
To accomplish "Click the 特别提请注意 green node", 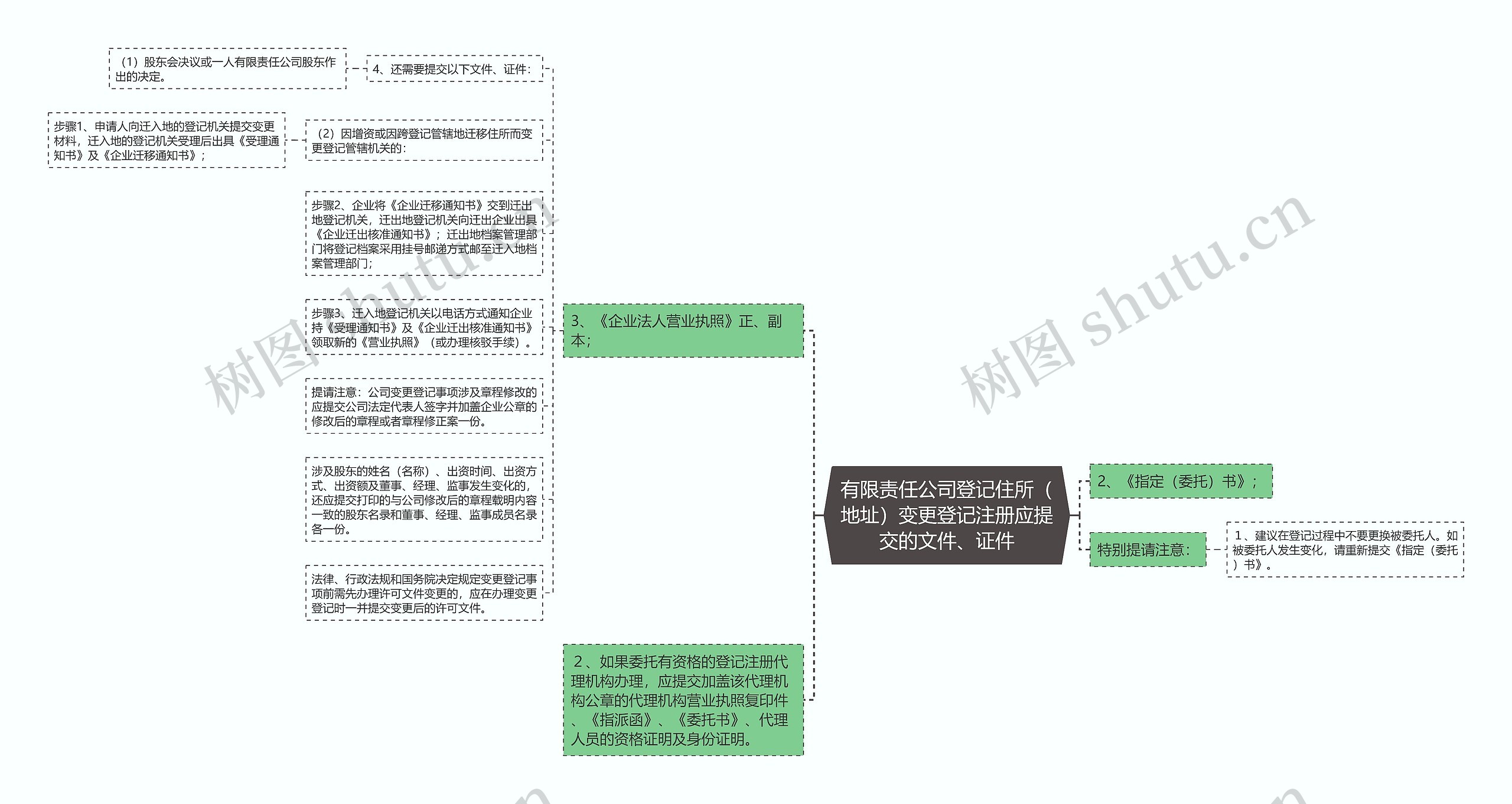I will (1148, 551).
